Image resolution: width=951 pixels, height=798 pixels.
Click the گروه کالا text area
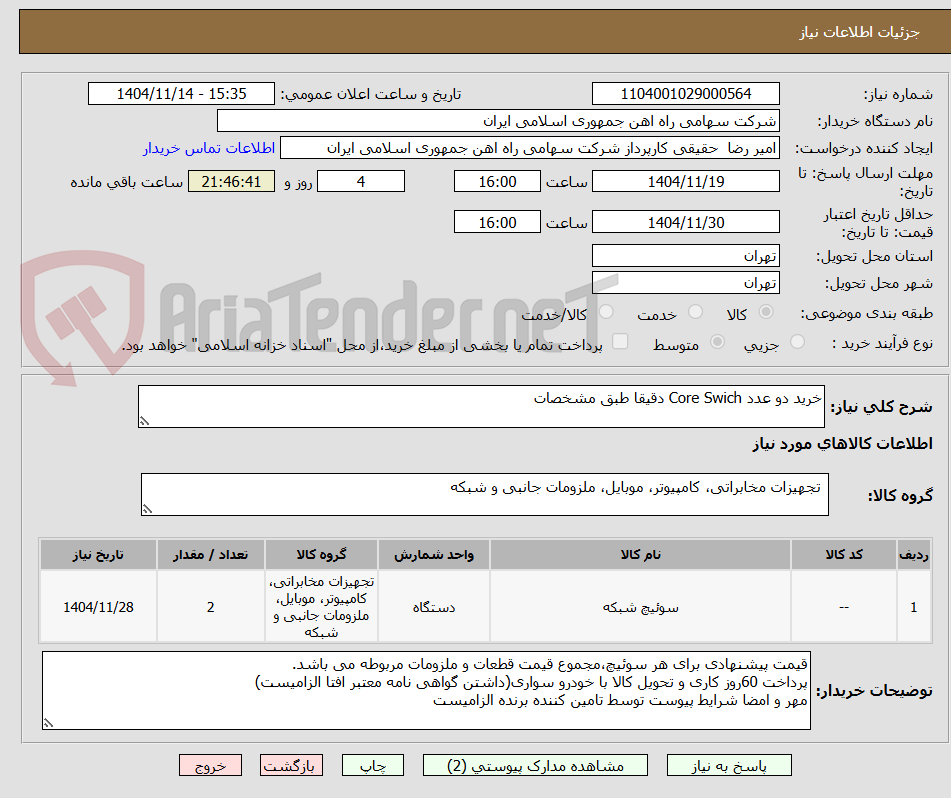pos(485,495)
